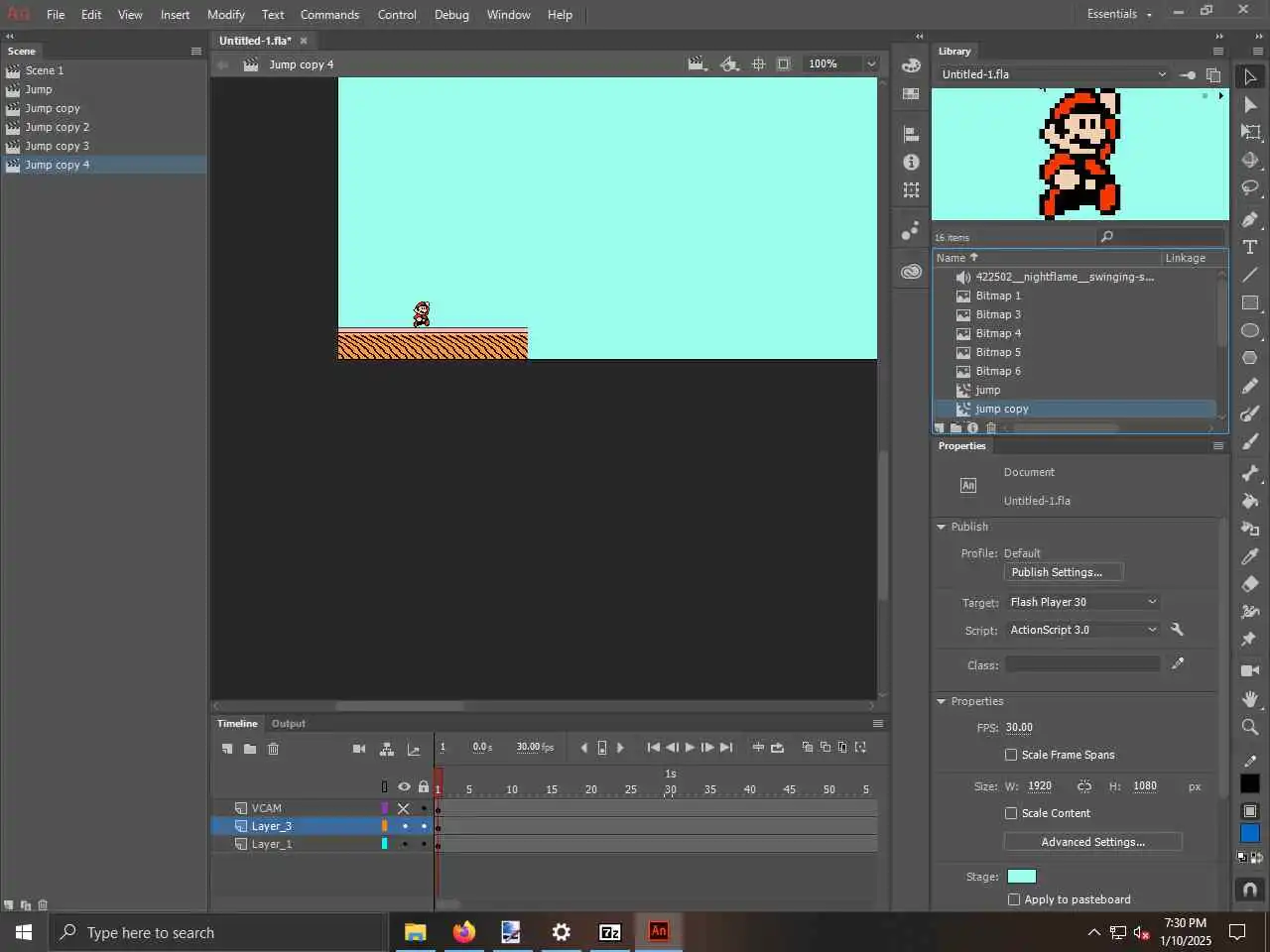Click the Publish Settings... button
Viewport: 1270px width, 952px height.
[1063, 572]
